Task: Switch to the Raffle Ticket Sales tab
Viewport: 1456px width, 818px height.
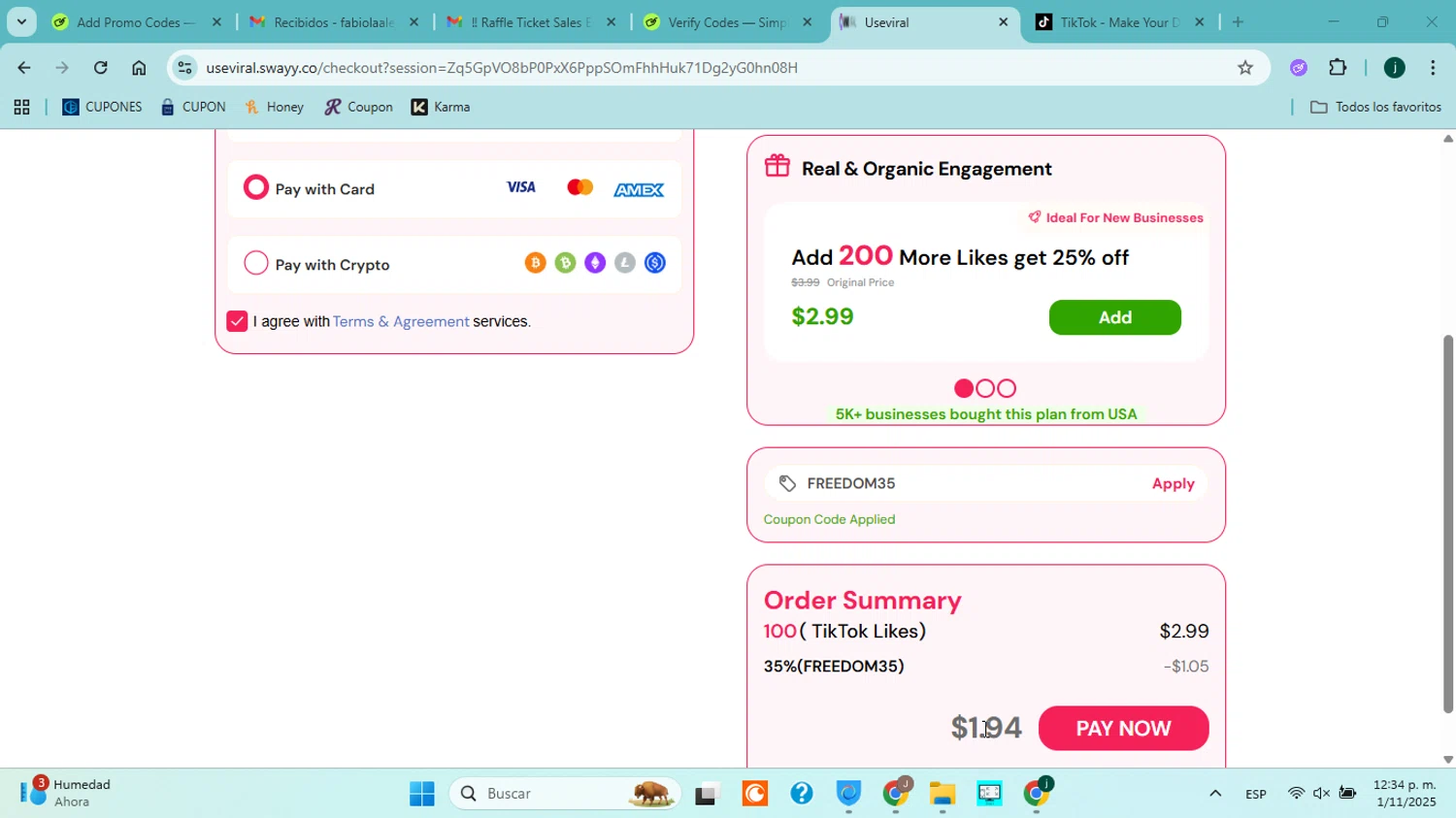Action: tap(530, 21)
